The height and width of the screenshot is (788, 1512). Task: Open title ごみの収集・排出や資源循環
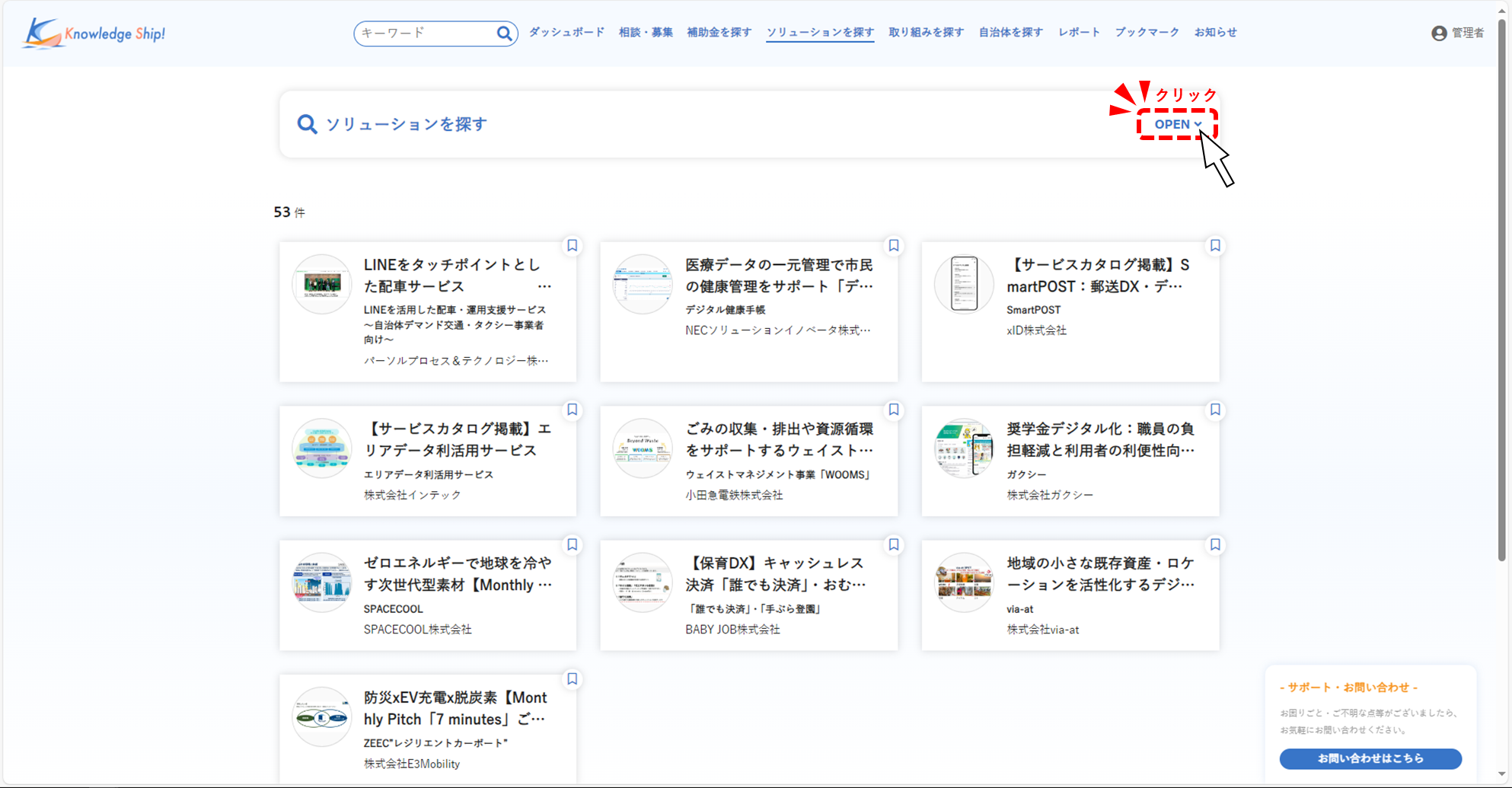[780, 440]
